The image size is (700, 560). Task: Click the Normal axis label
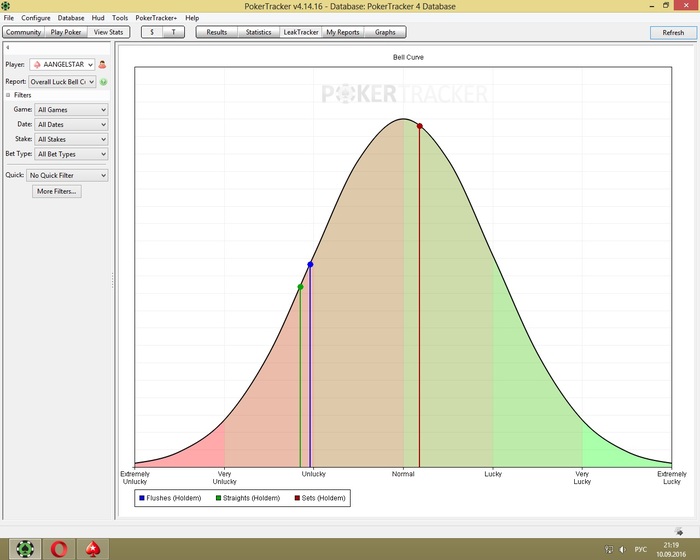(x=403, y=474)
